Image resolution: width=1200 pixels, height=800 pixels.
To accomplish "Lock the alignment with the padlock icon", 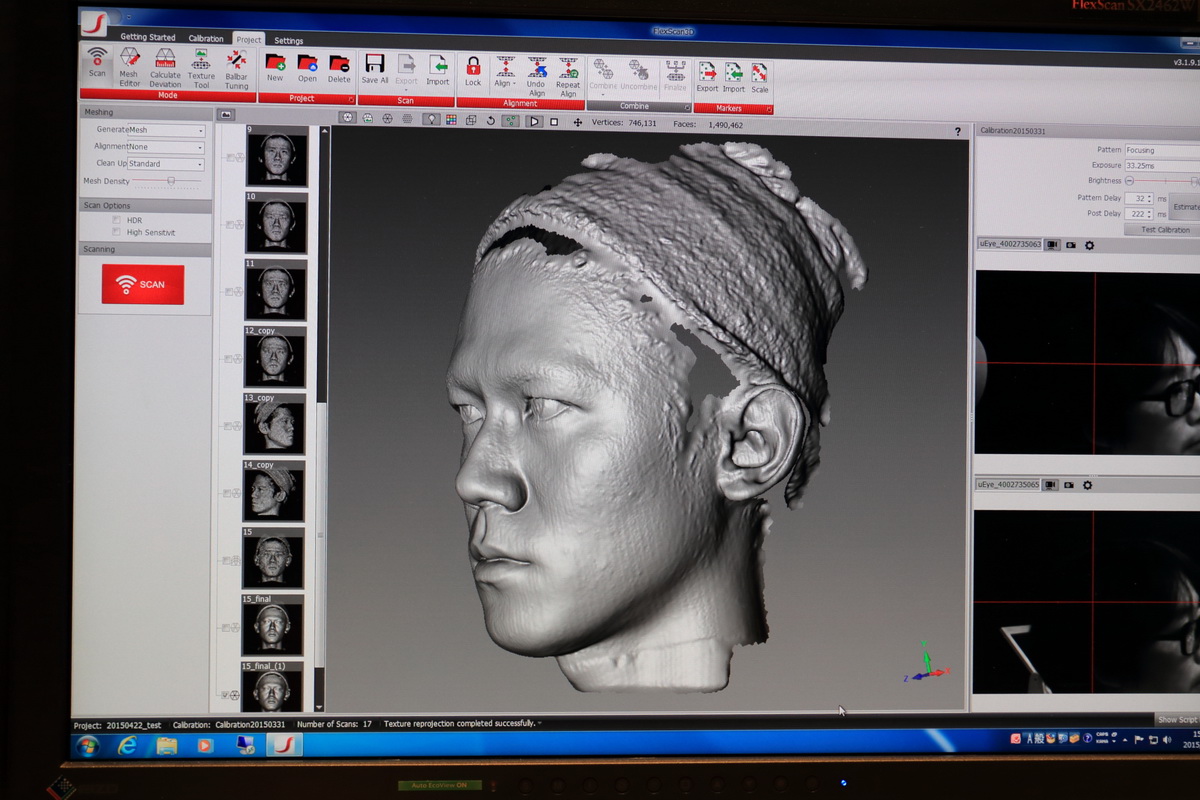I will 473,68.
